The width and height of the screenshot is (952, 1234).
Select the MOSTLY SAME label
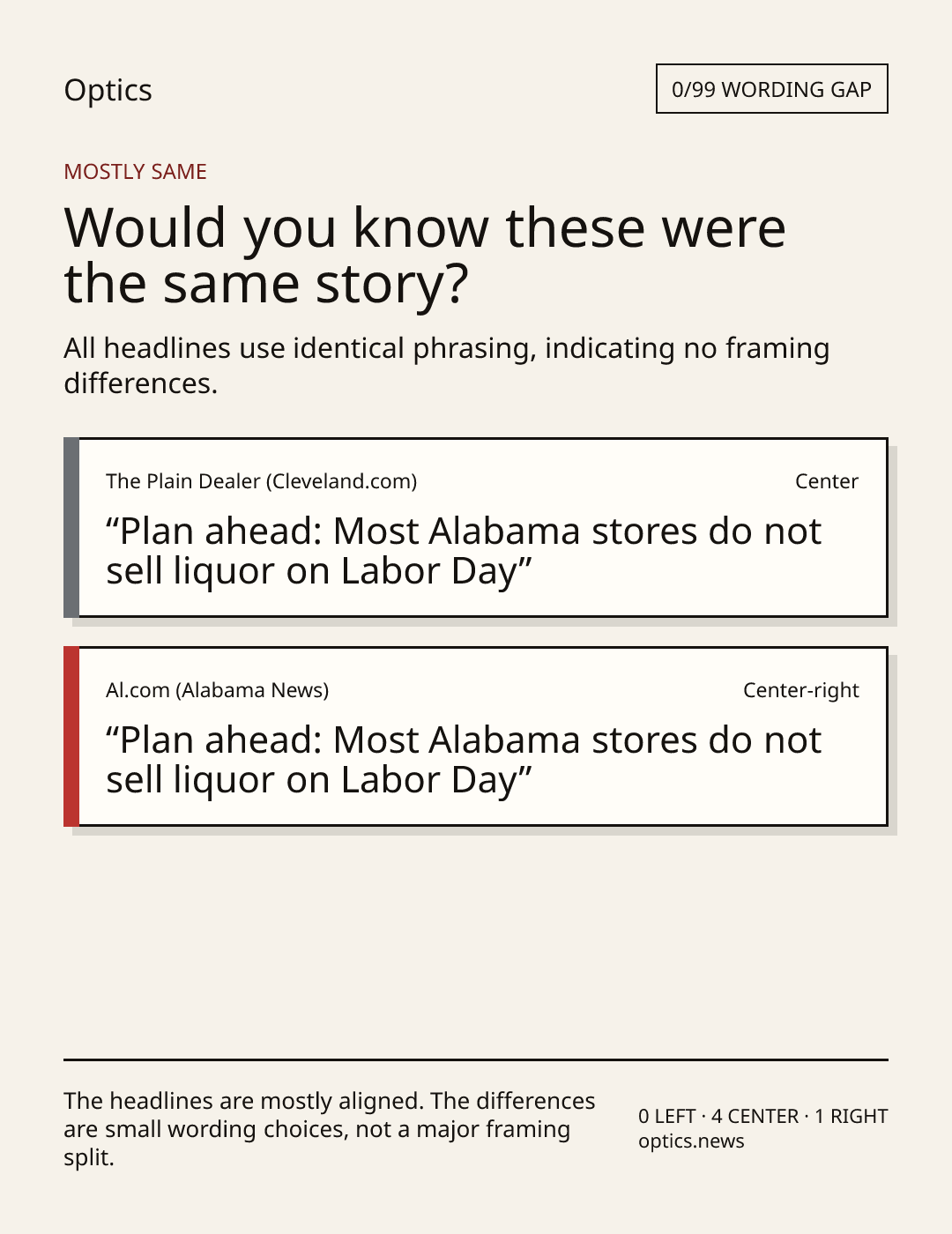coord(135,172)
